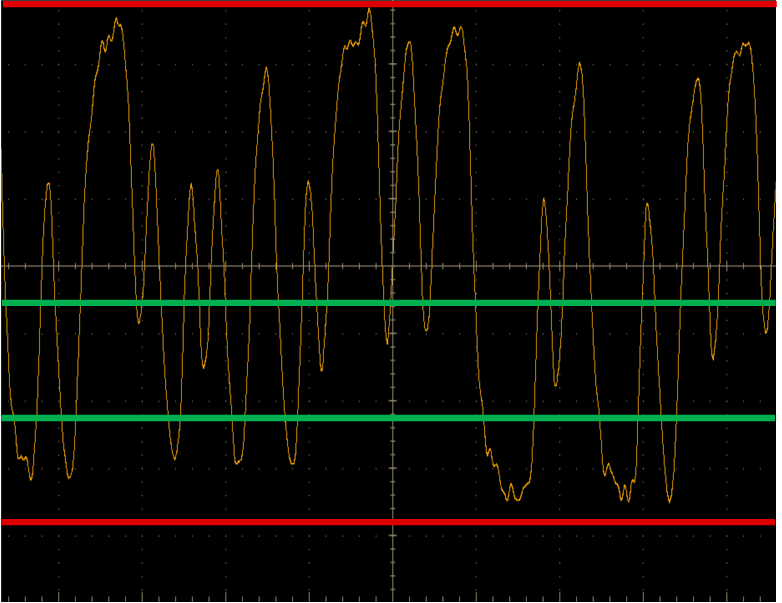Click the center crosshair of the graticule
Viewport: 782px width, 603px height.
click(393, 267)
